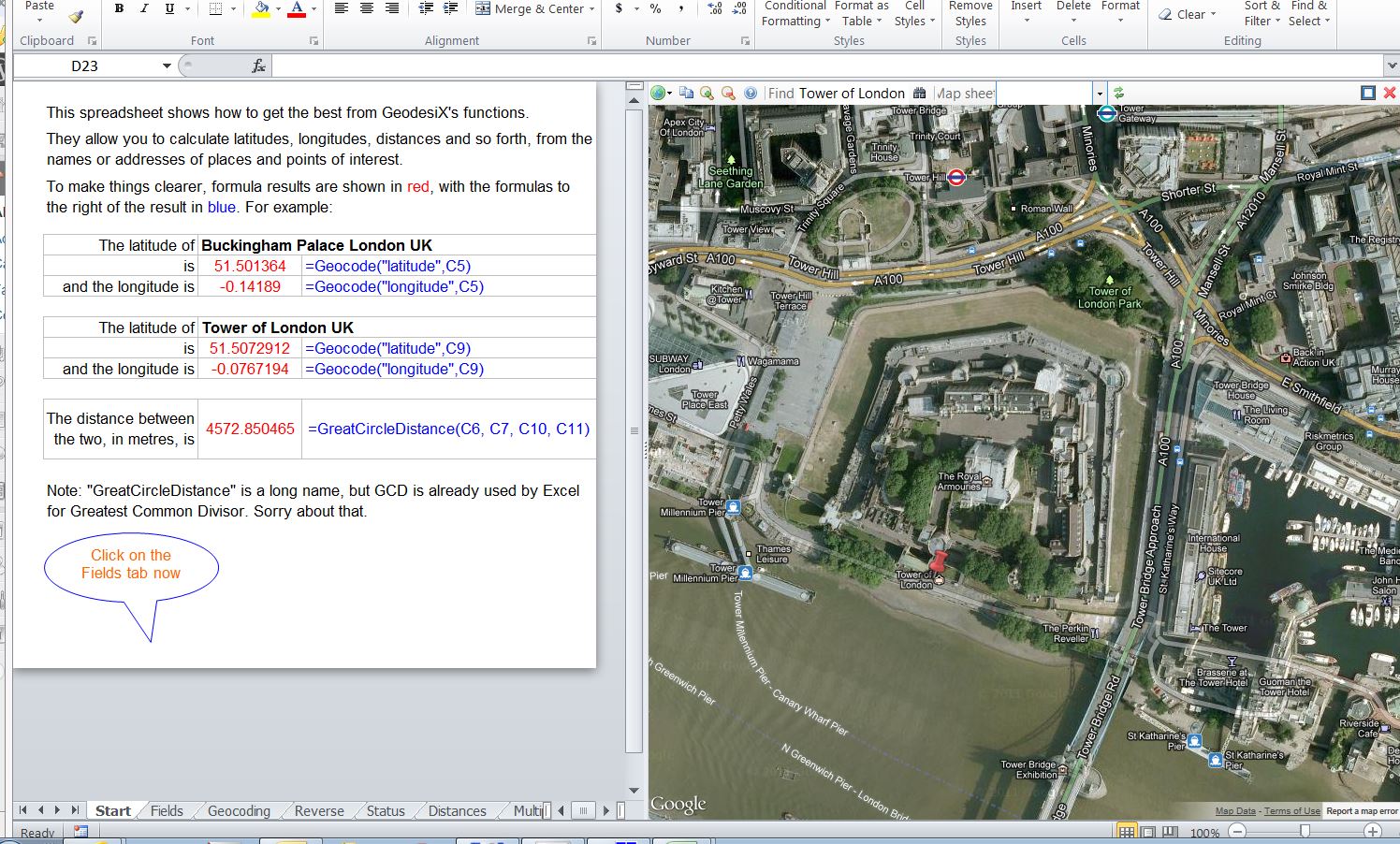This screenshot has height=844, width=1400.
Task: Expand the Map sheet dropdown
Action: (1099, 93)
